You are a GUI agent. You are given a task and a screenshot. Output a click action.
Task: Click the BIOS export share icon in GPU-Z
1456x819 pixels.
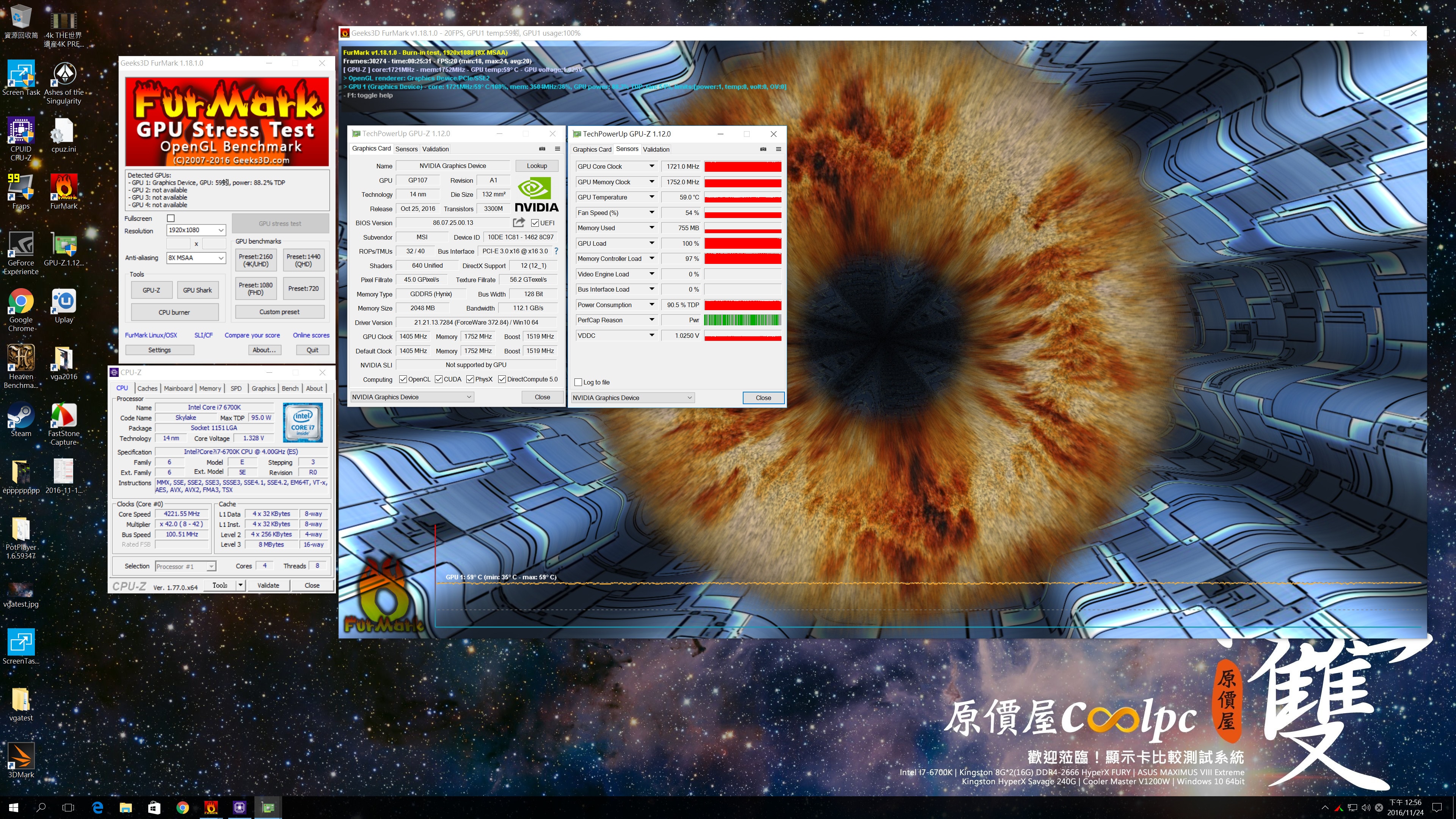tap(518, 222)
